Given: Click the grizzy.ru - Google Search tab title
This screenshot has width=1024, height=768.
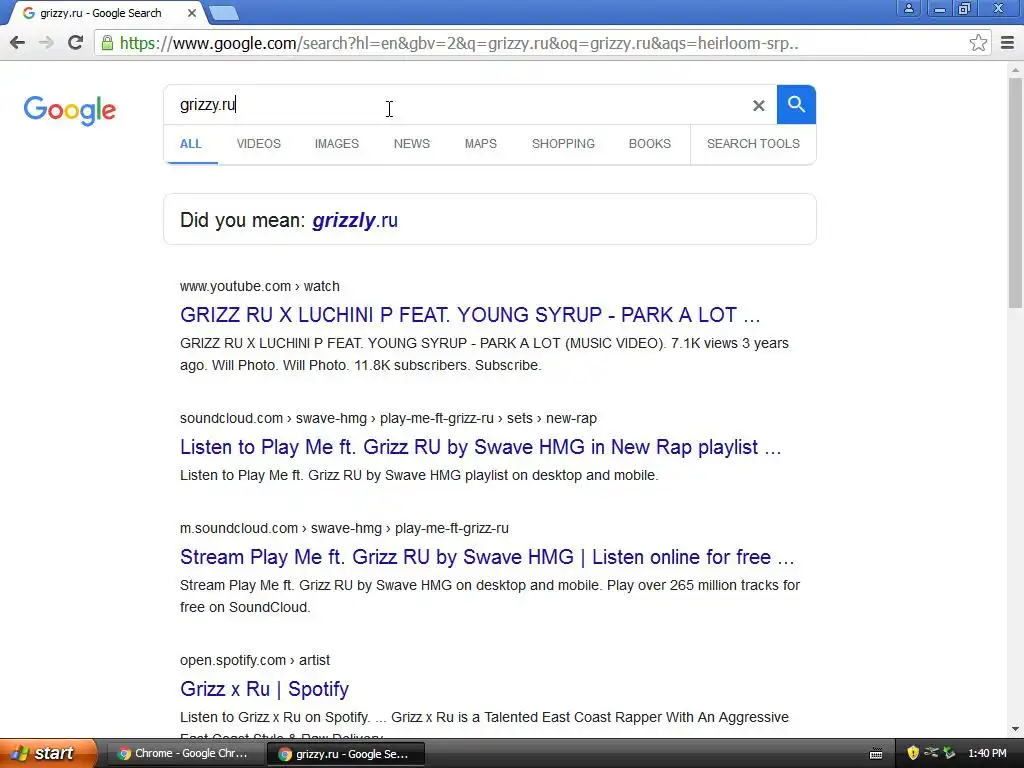Looking at the screenshot, I should (101, 13).
